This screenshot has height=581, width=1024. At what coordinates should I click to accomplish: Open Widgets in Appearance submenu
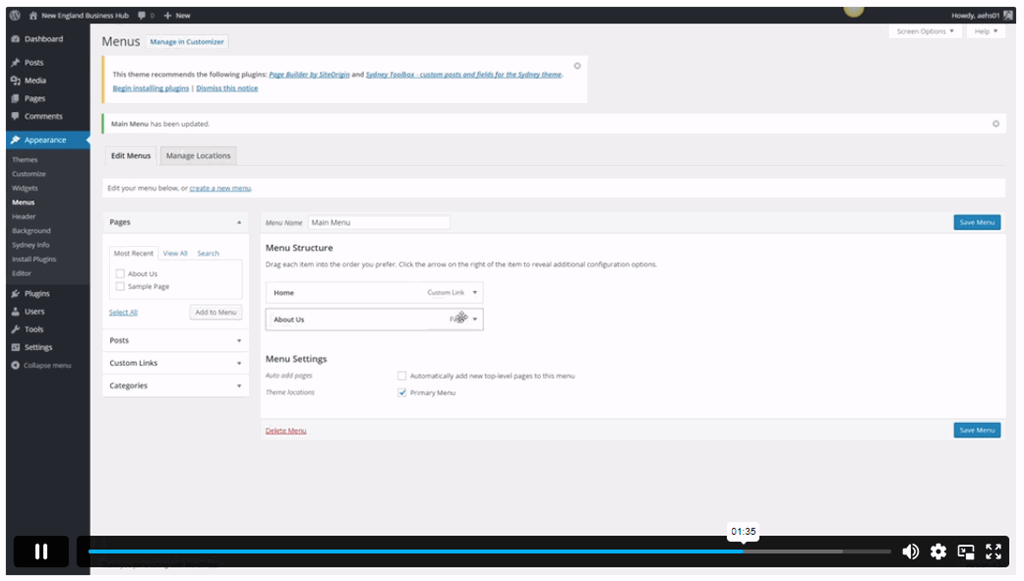[x=25, y=188]
